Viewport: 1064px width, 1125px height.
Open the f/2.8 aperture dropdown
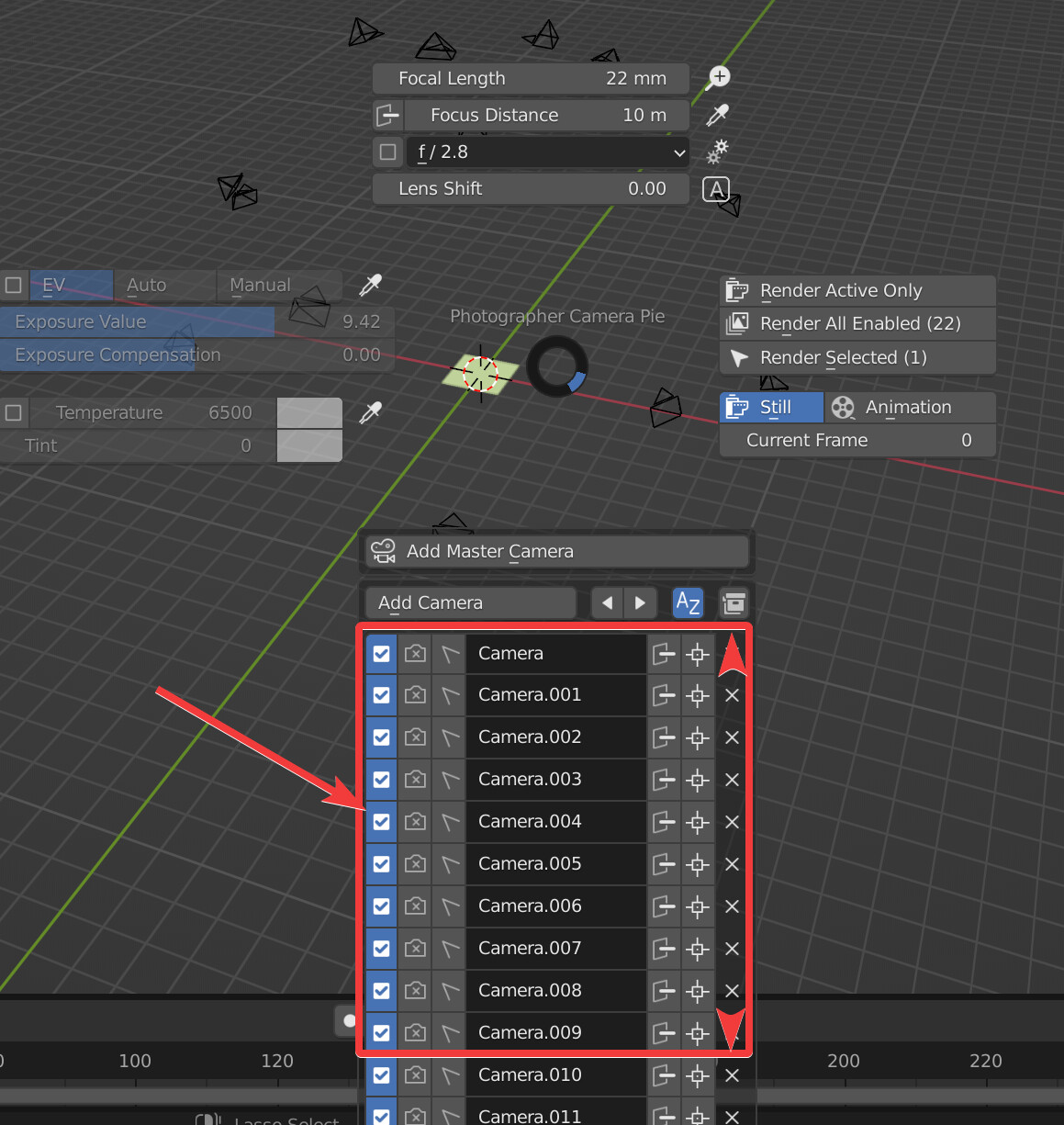coord(548,152)
